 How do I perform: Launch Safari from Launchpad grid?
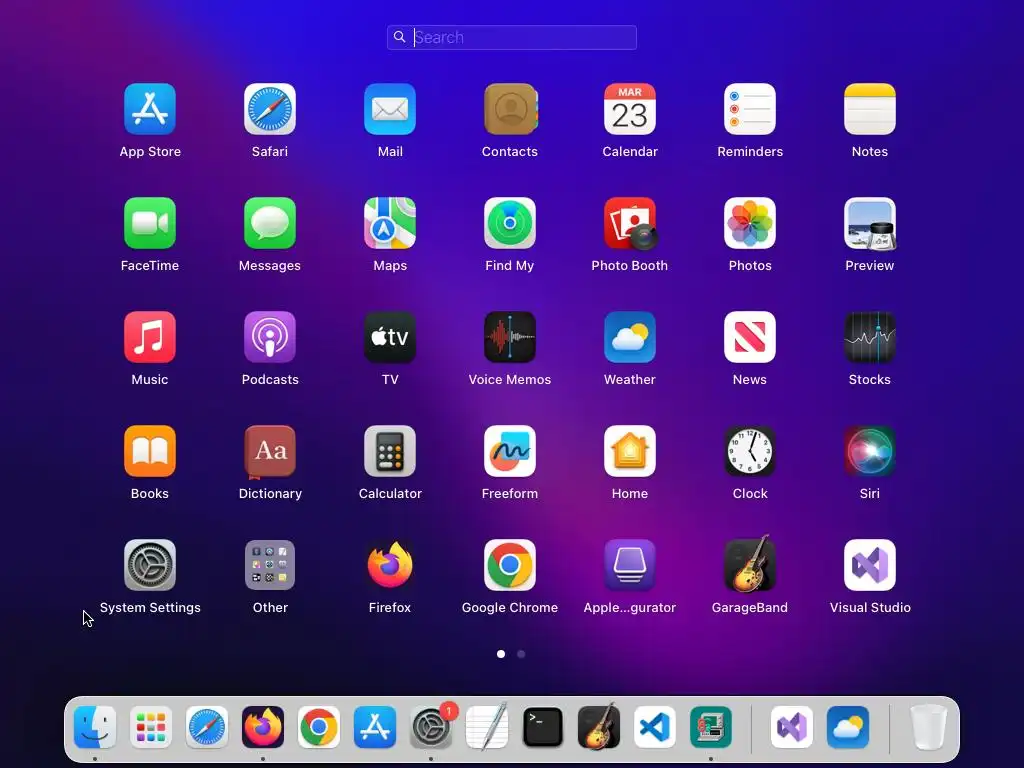click(x=270, y=109)
